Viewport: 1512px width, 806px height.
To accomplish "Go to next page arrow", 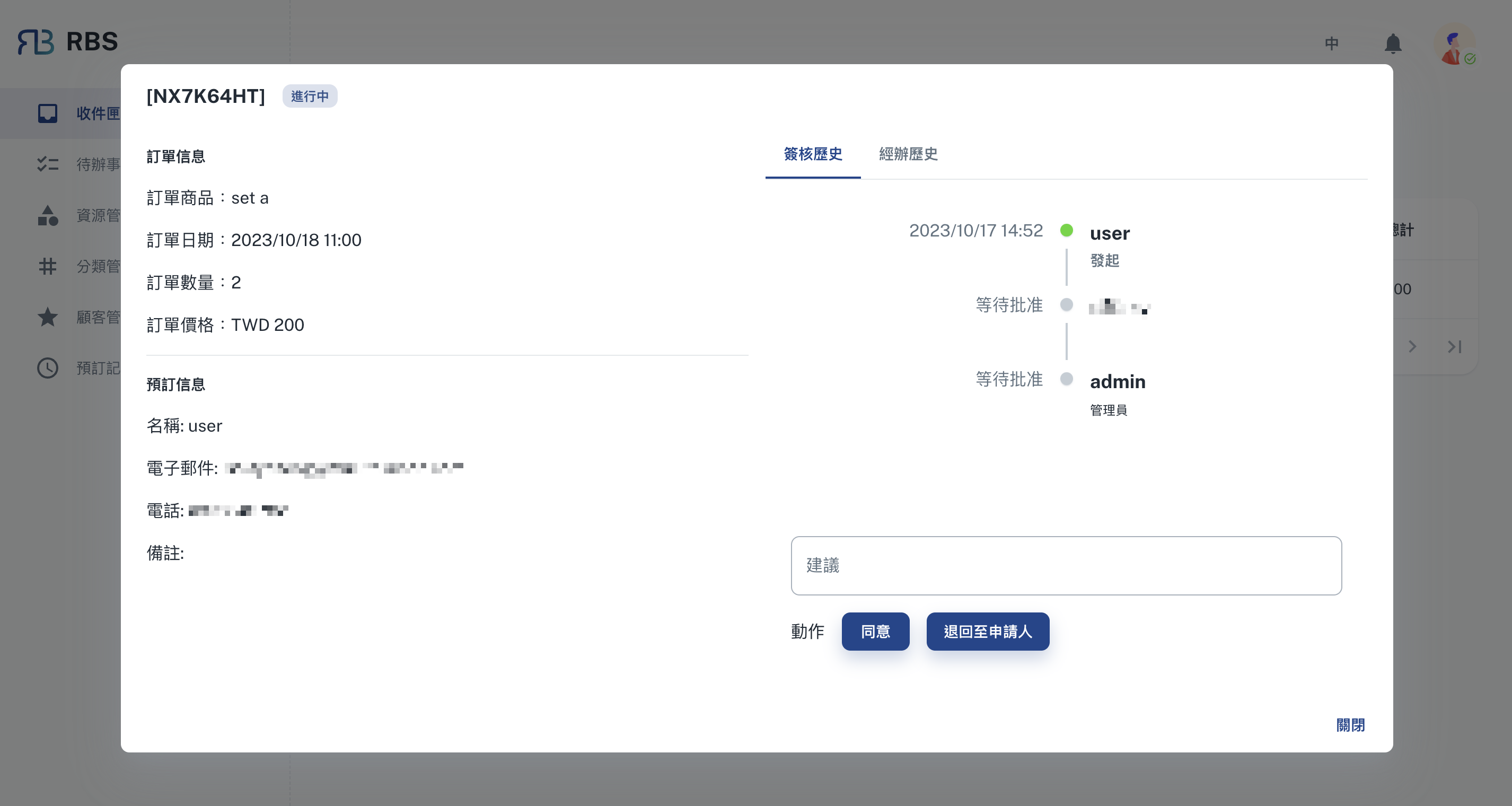I will (1412, 347).
